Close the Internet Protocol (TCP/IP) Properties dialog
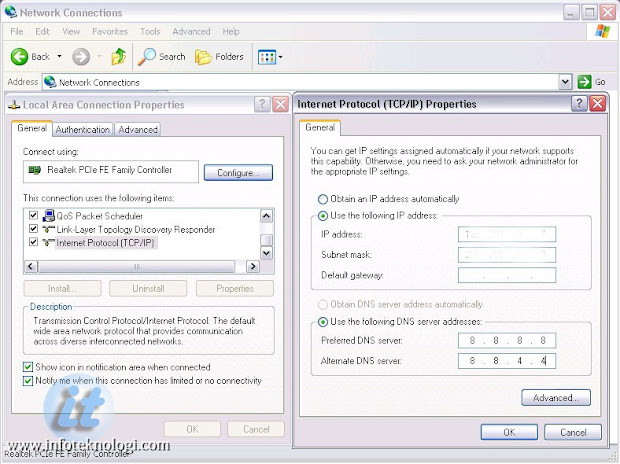 point(597,104)
